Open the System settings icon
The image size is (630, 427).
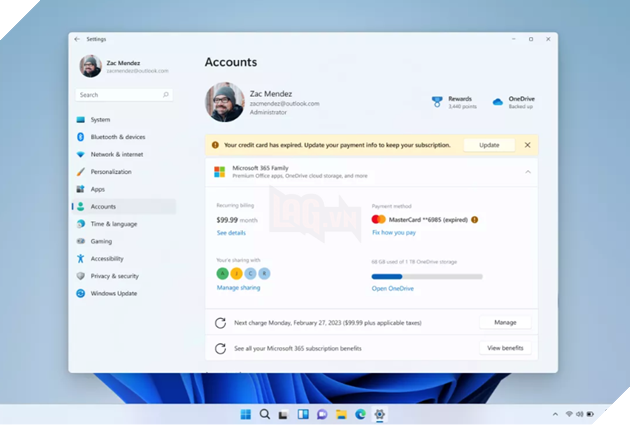pos(81,120)
